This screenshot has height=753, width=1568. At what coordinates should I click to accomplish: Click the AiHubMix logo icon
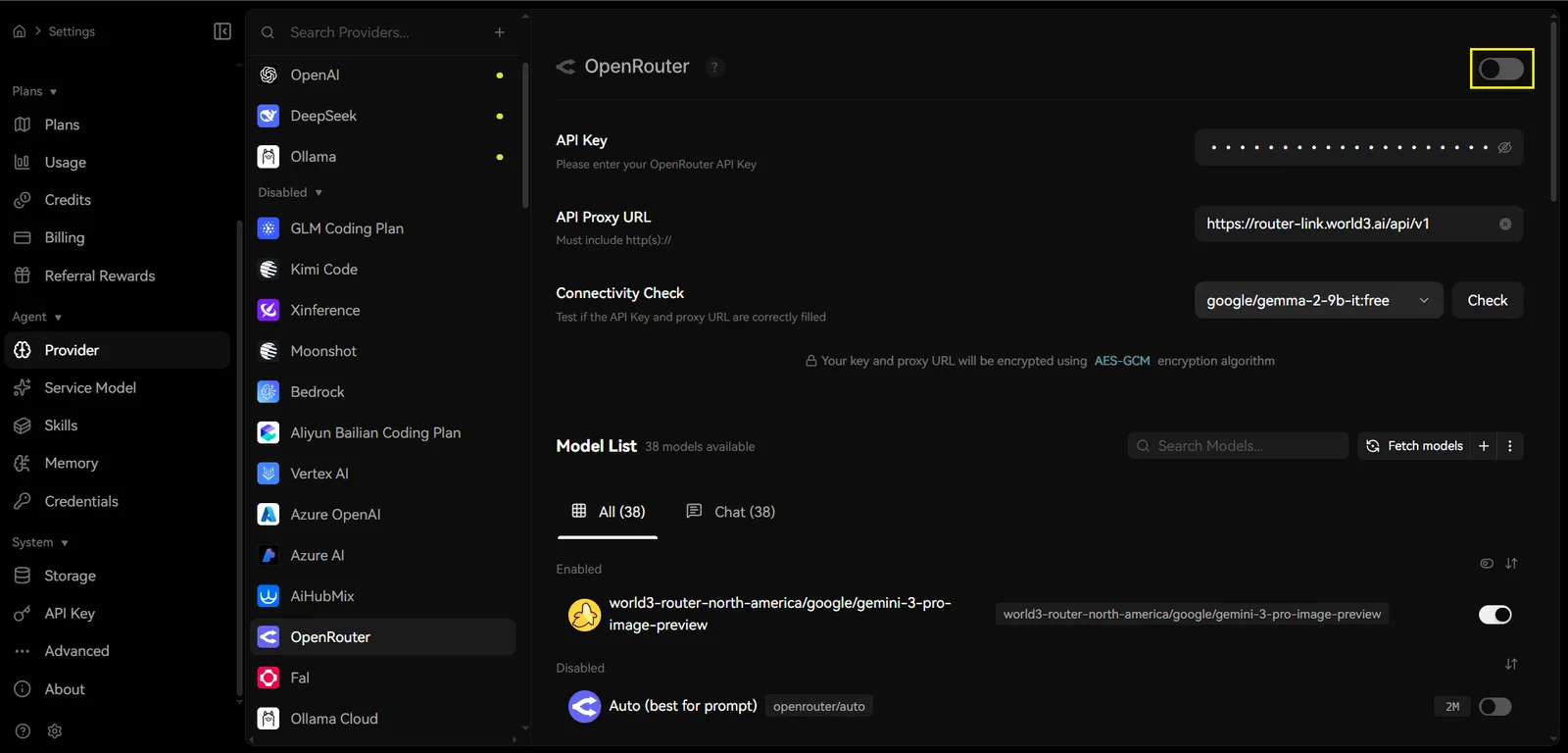tap(269, 596)
